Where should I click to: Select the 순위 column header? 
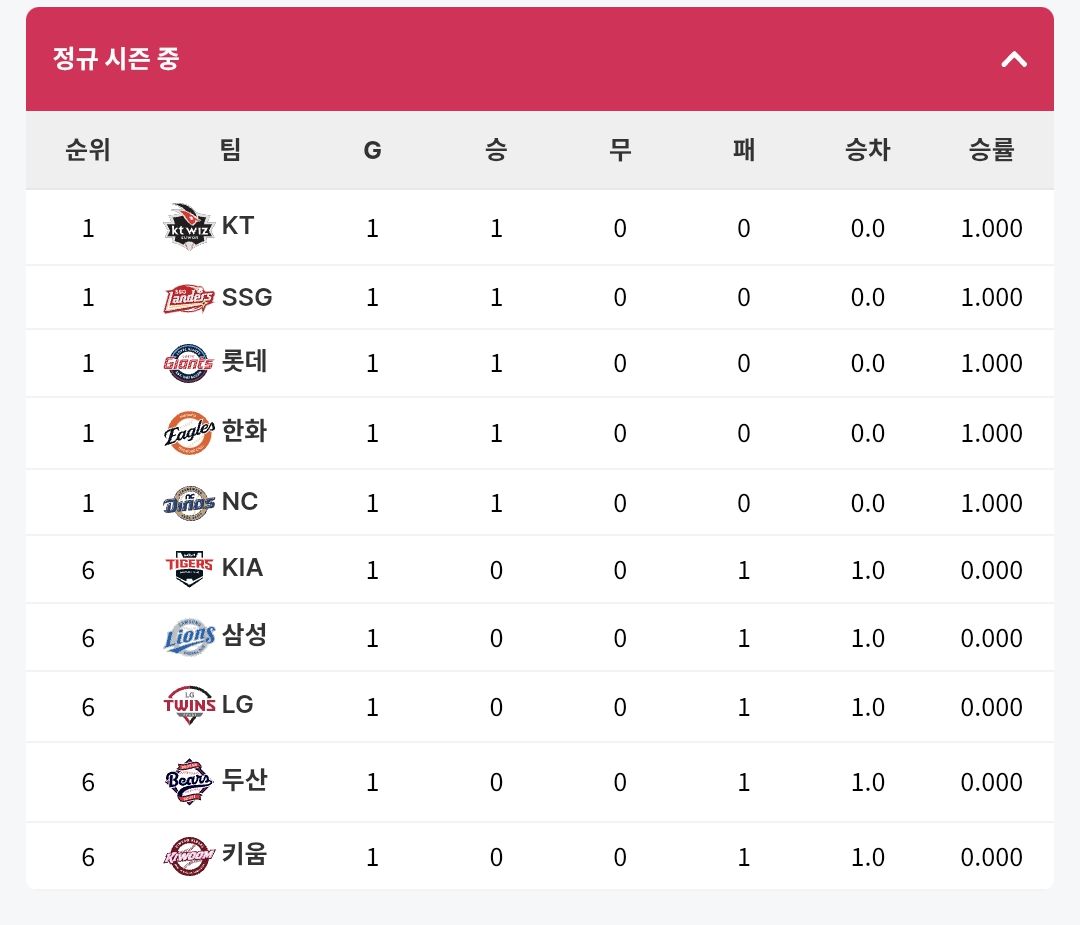click(x=88, y=150)
